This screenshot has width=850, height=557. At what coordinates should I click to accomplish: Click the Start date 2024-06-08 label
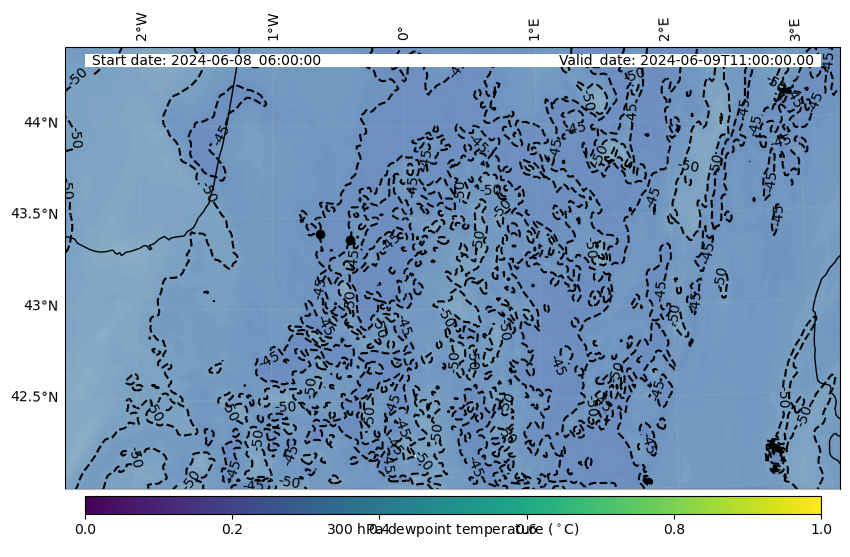pos(206,60)
